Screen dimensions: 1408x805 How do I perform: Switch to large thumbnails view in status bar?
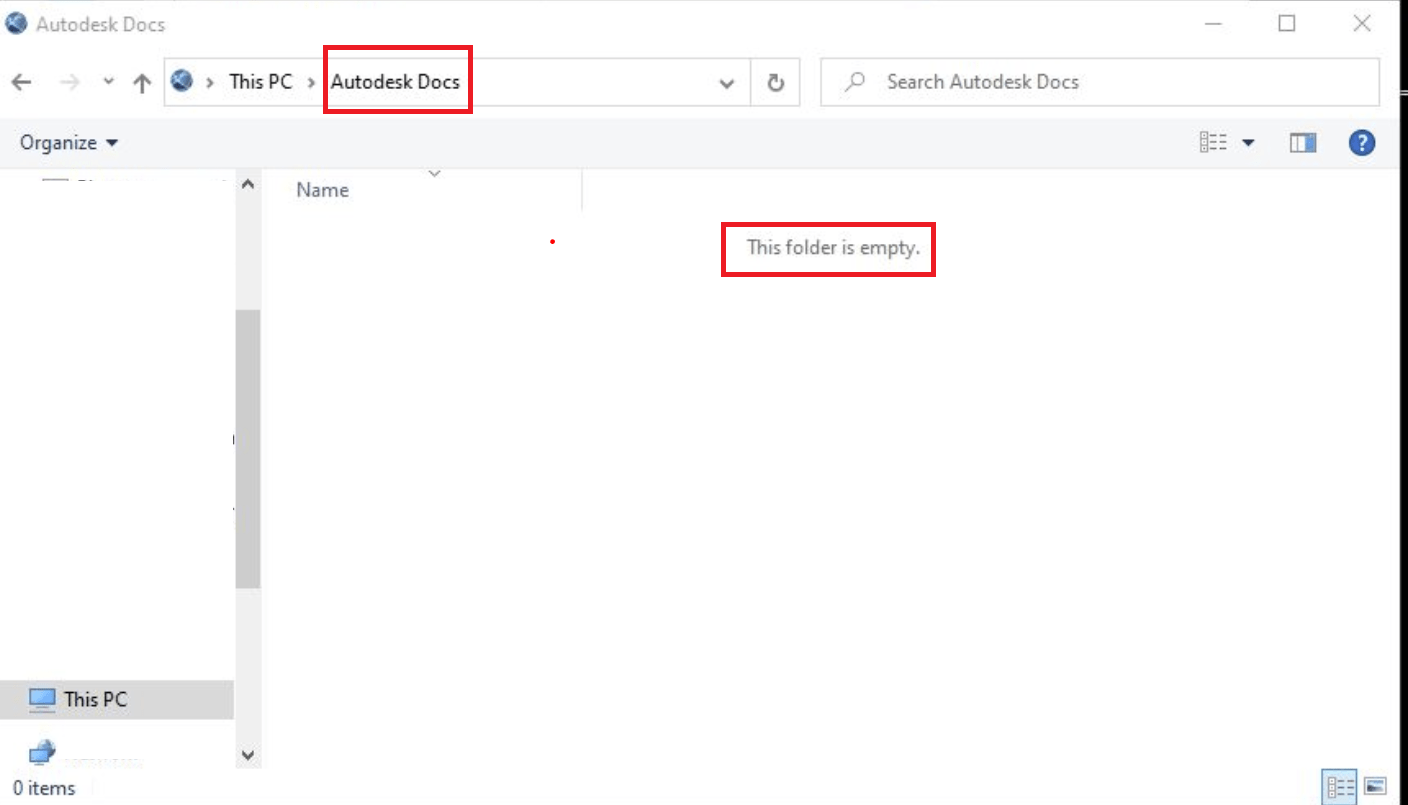point(1374,785)
